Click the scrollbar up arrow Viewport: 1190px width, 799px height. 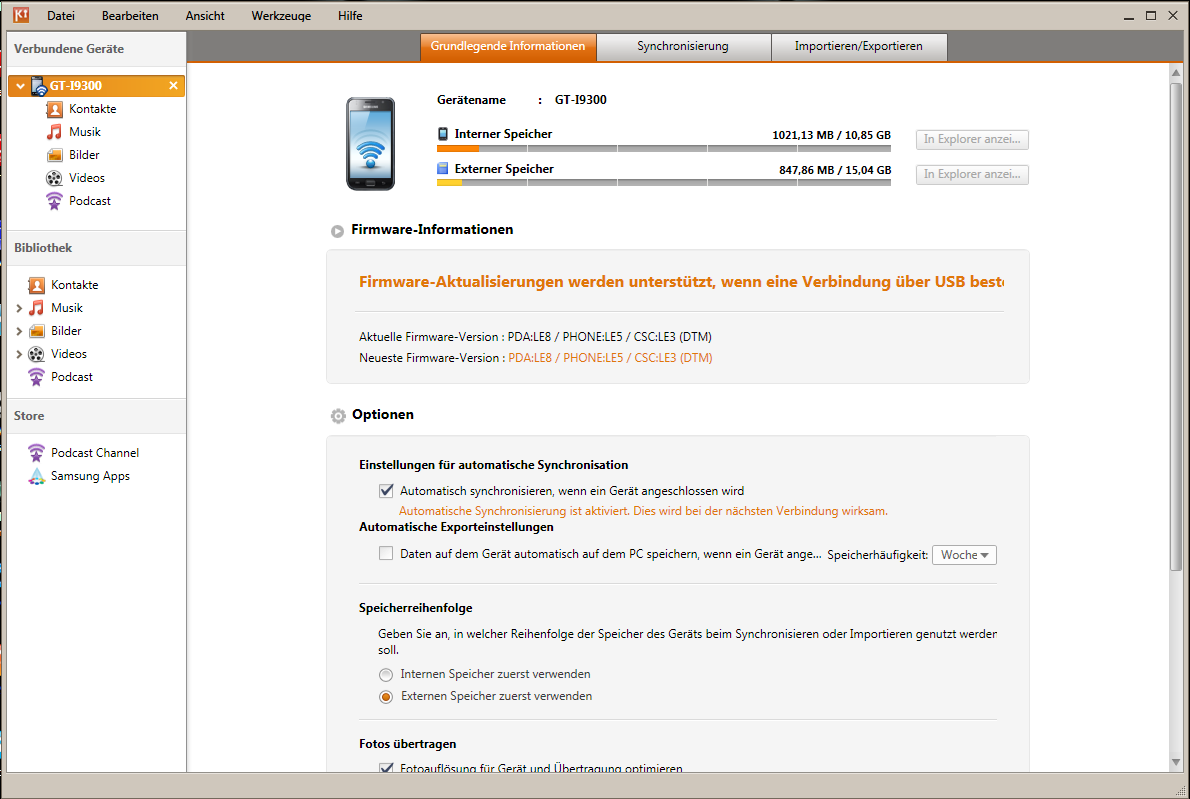point(1176,73)
